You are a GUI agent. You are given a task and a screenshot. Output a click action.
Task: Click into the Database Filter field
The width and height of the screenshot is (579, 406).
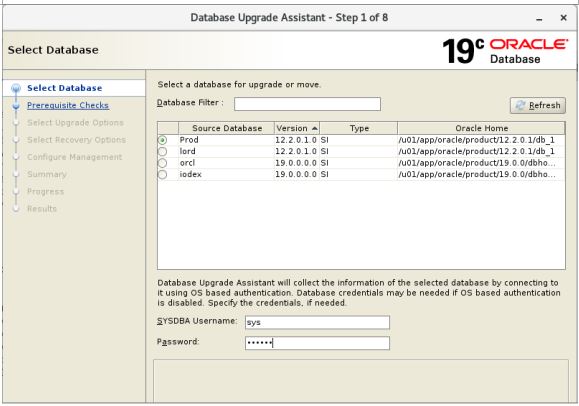(x=307, y=104)
